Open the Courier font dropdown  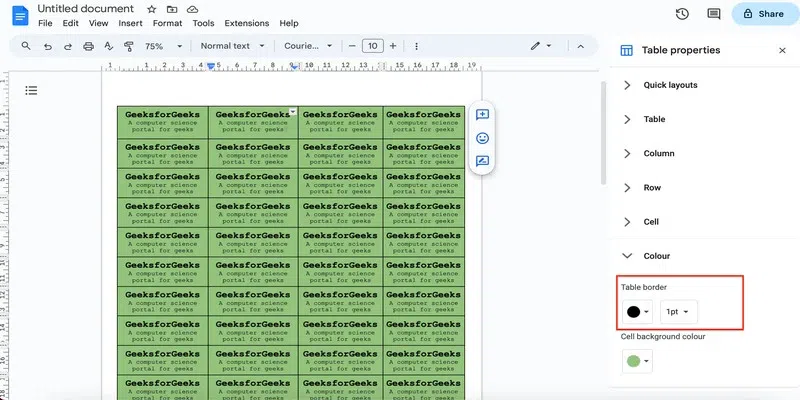coord(308,46)
